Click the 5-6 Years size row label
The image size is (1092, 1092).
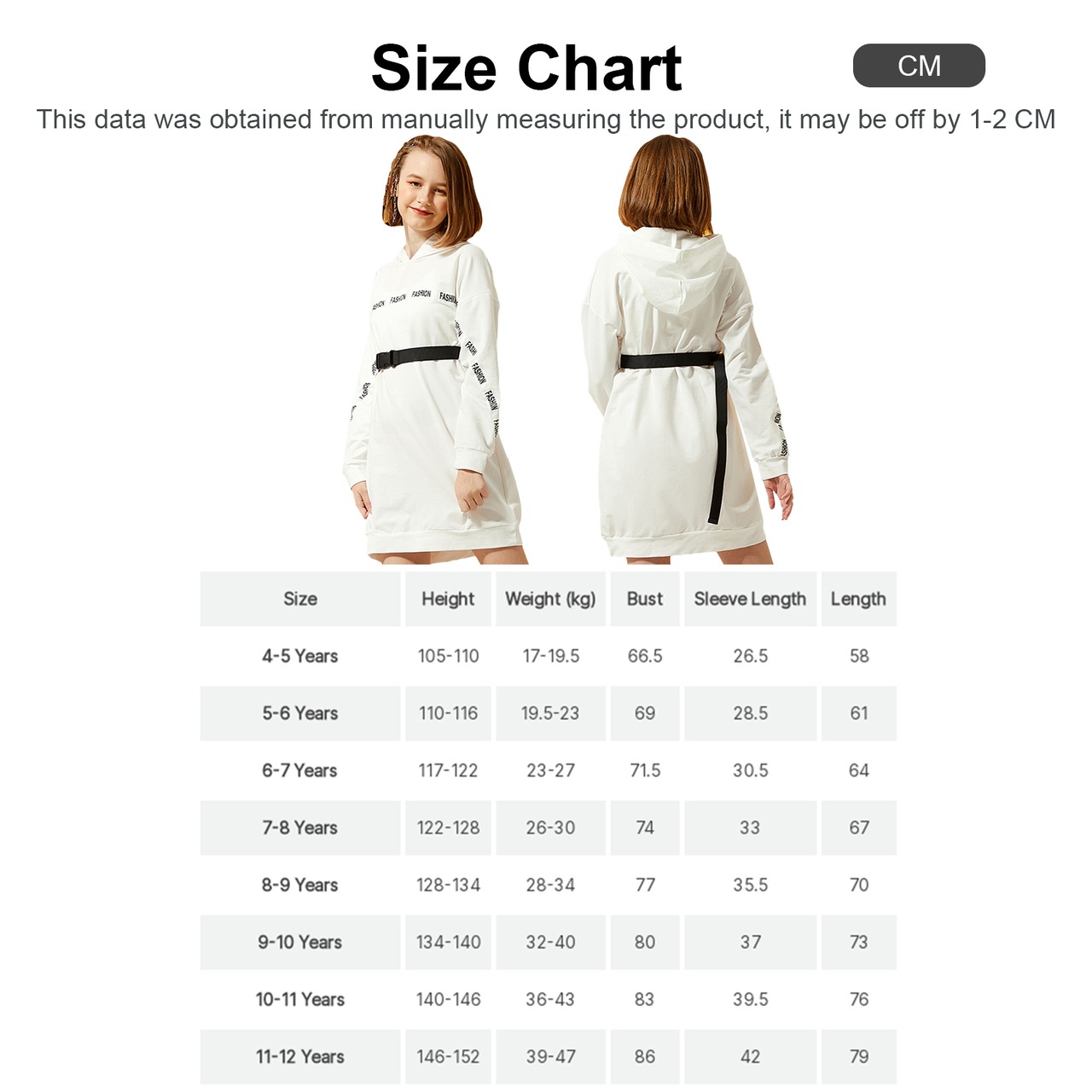click(x=300, y=713)
